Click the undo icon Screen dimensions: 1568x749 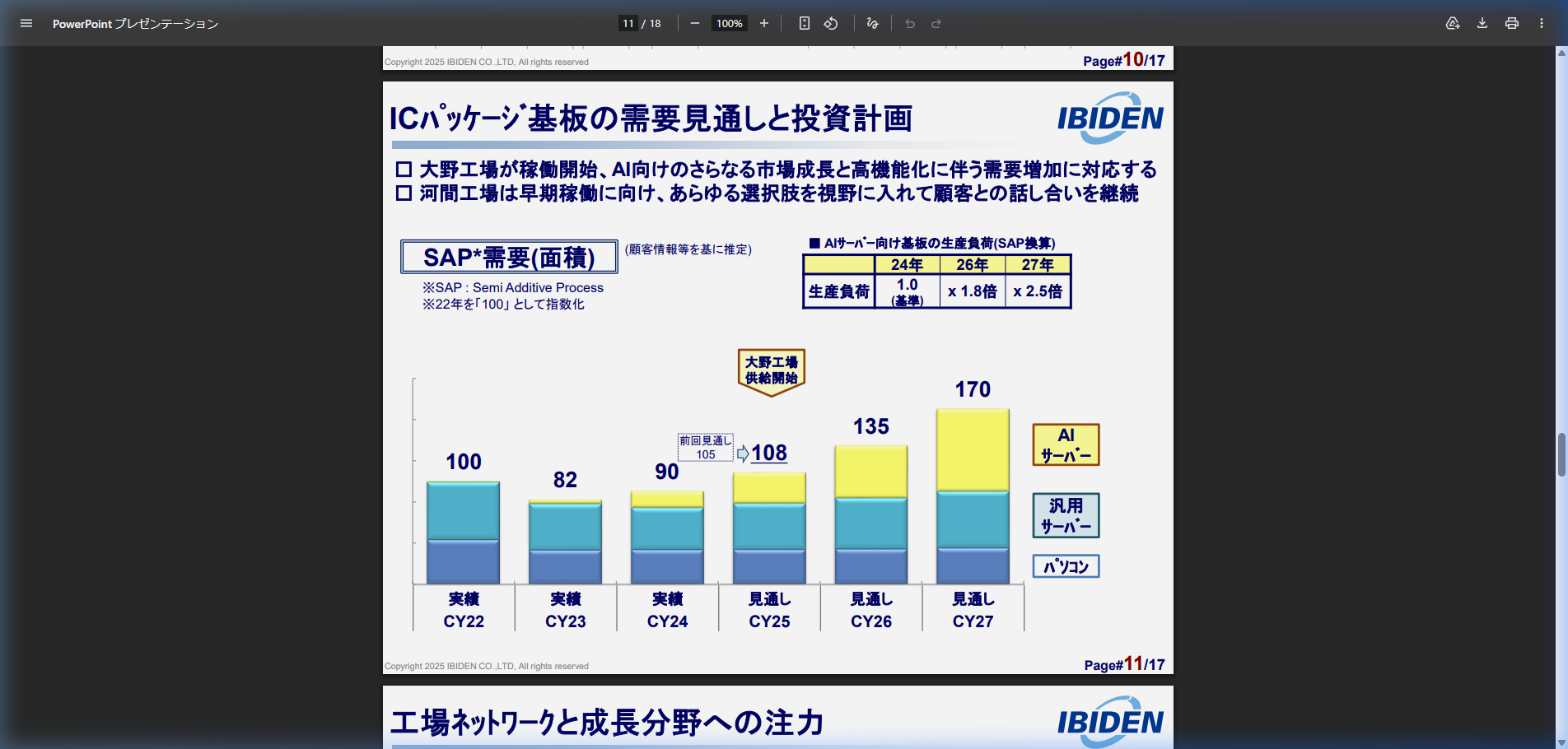[909, 23]
